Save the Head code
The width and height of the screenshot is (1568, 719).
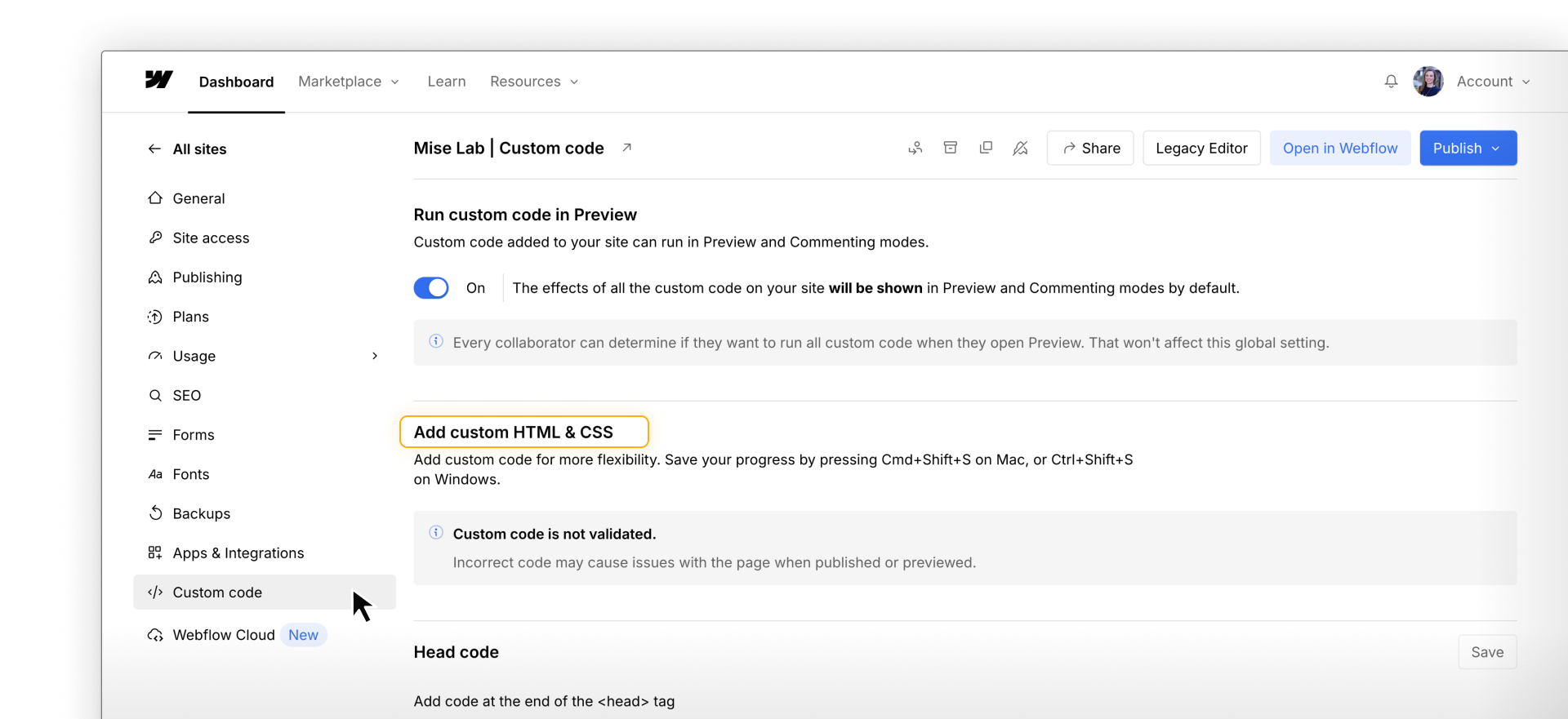pos(1487,652)
